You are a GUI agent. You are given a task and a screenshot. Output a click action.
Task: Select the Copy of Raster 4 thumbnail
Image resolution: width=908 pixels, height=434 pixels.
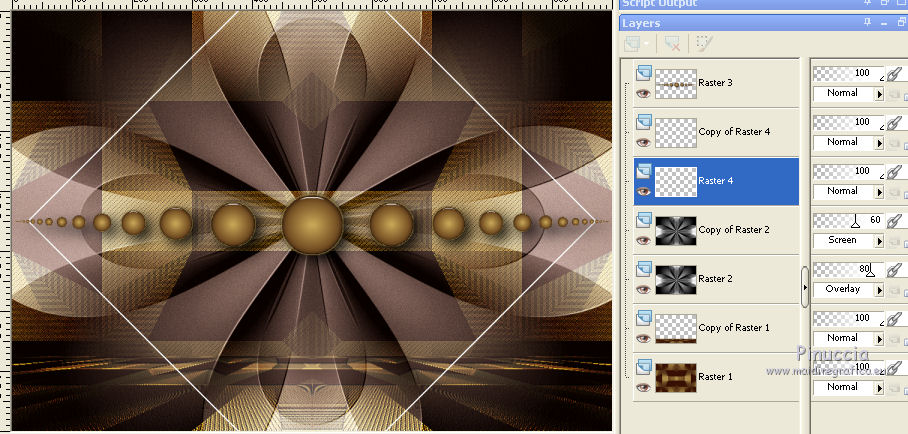(676, 133)
